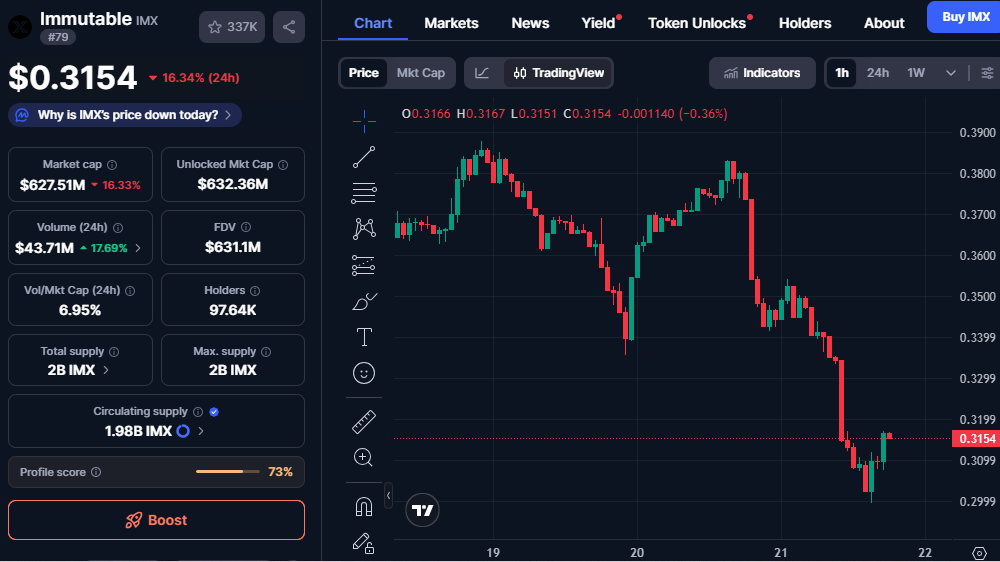
Task: Select the trend line drawing tool
Action: point(364,157)
